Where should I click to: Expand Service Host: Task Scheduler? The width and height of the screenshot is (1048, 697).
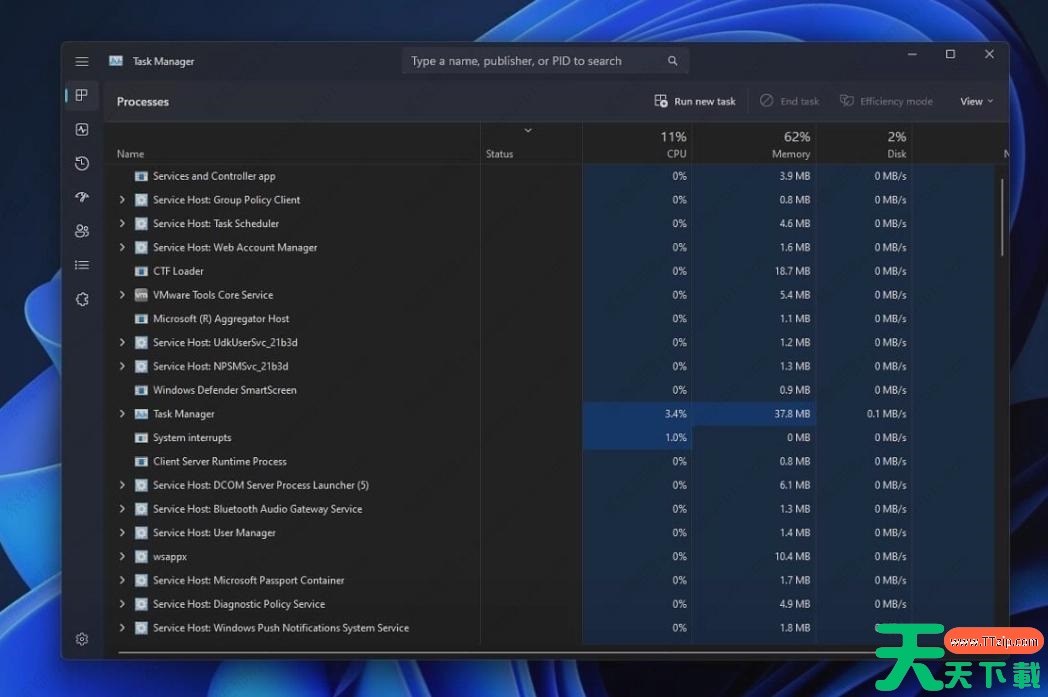coord(122,224)
